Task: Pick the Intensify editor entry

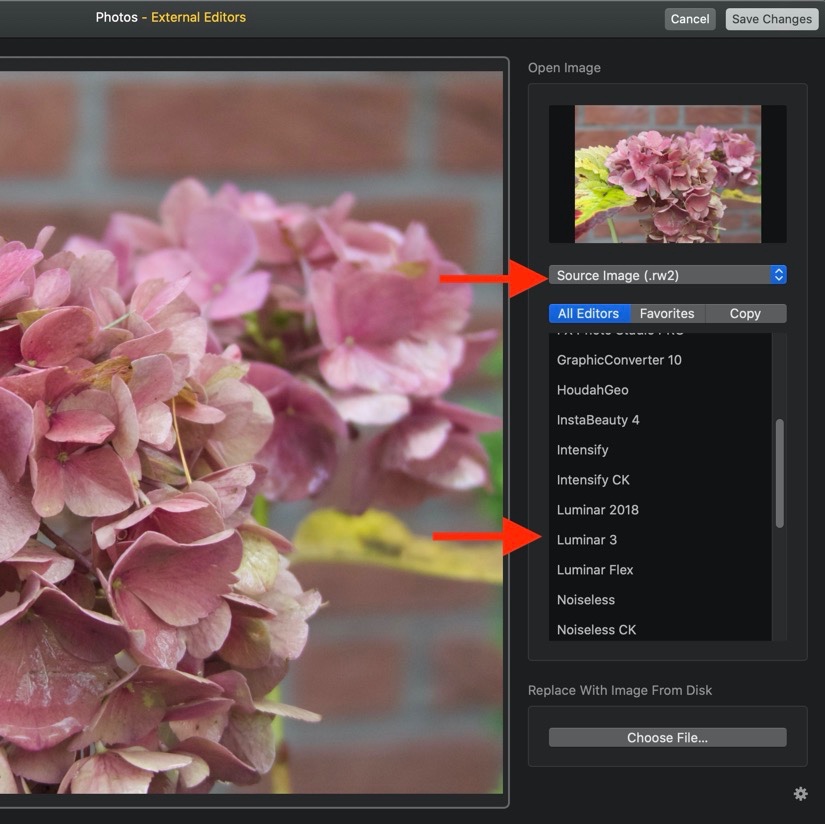Action: point(583,450)
